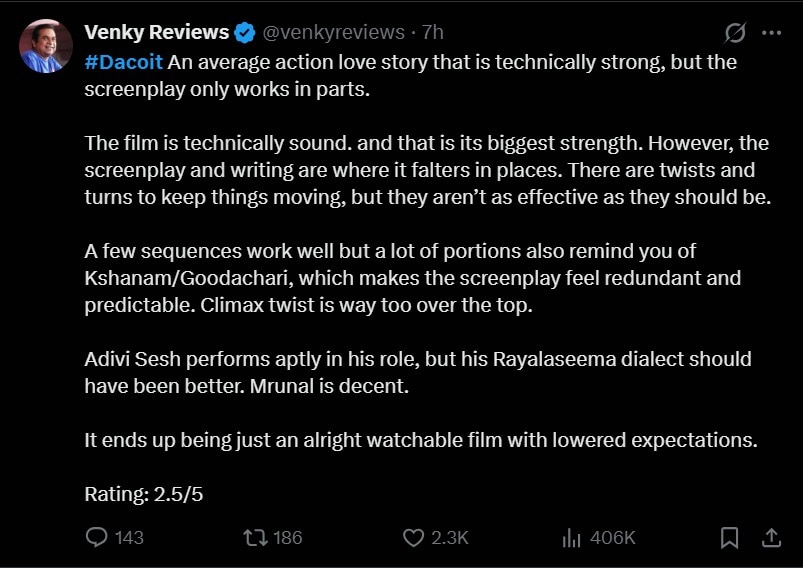Open view analytics bar chart icon
Viewport: 803px width, 568px height.
click(572, 538)
